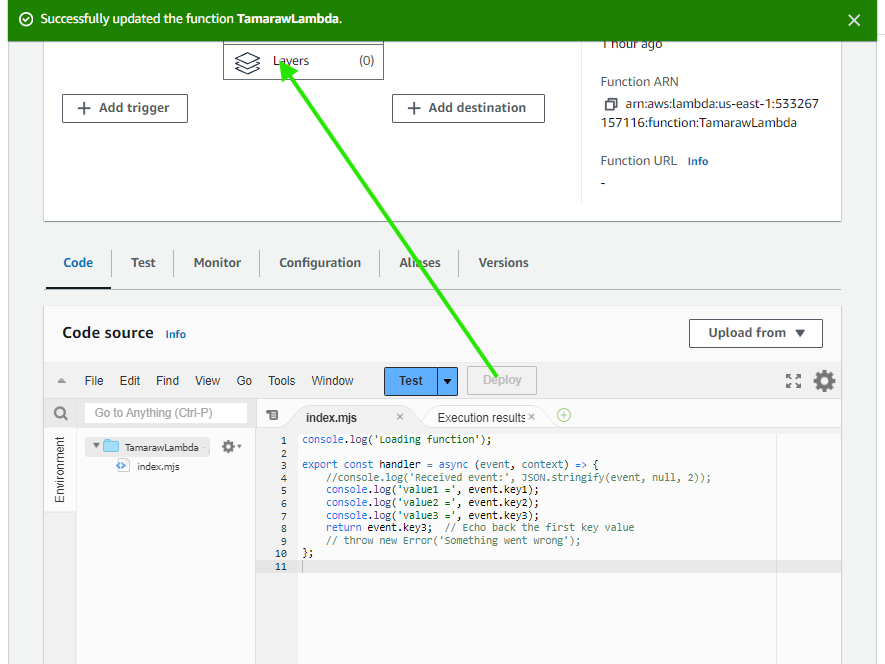Switch to the Configuration tab
The height and width of the screenshot is (664, 885).
(x=320, y=263)
